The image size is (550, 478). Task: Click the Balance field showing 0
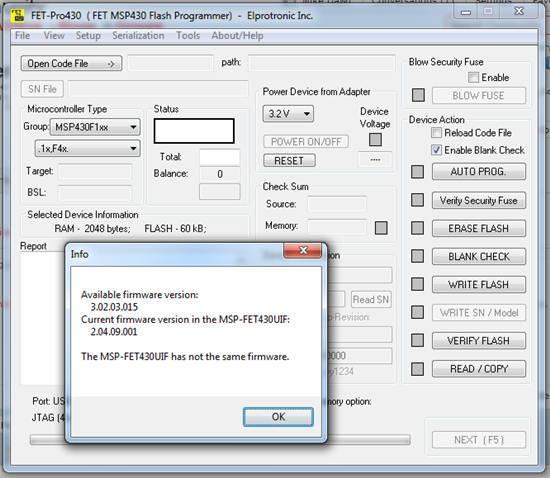(x=220, y=174)
